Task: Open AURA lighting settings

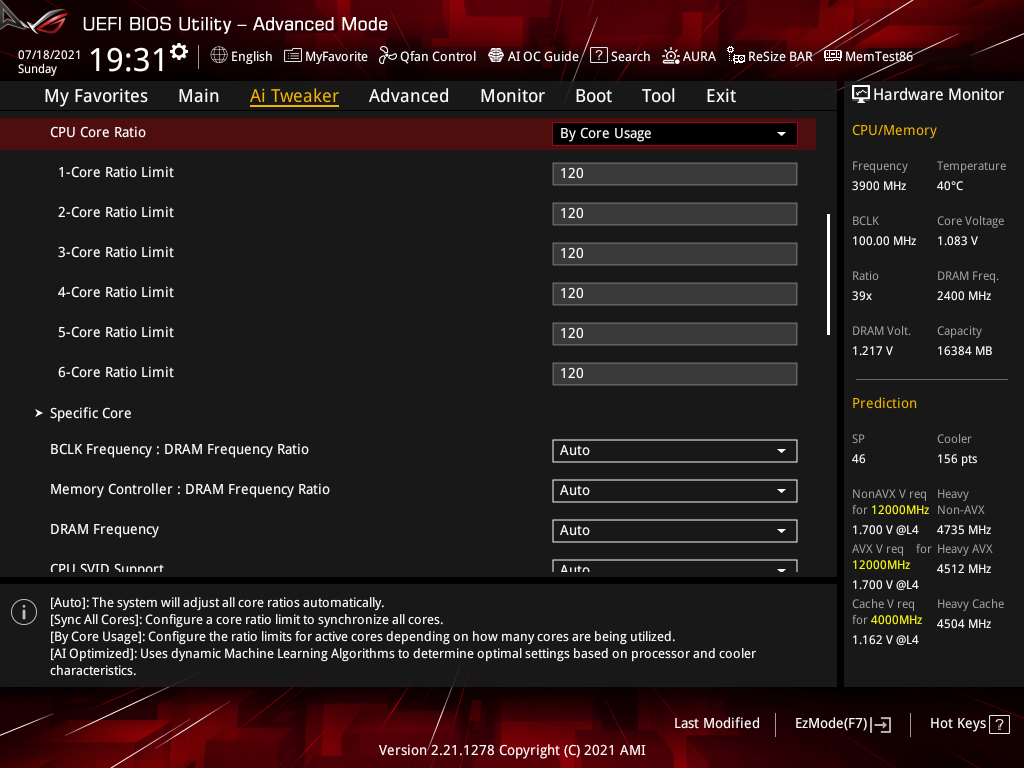Action: pos(689,56)
